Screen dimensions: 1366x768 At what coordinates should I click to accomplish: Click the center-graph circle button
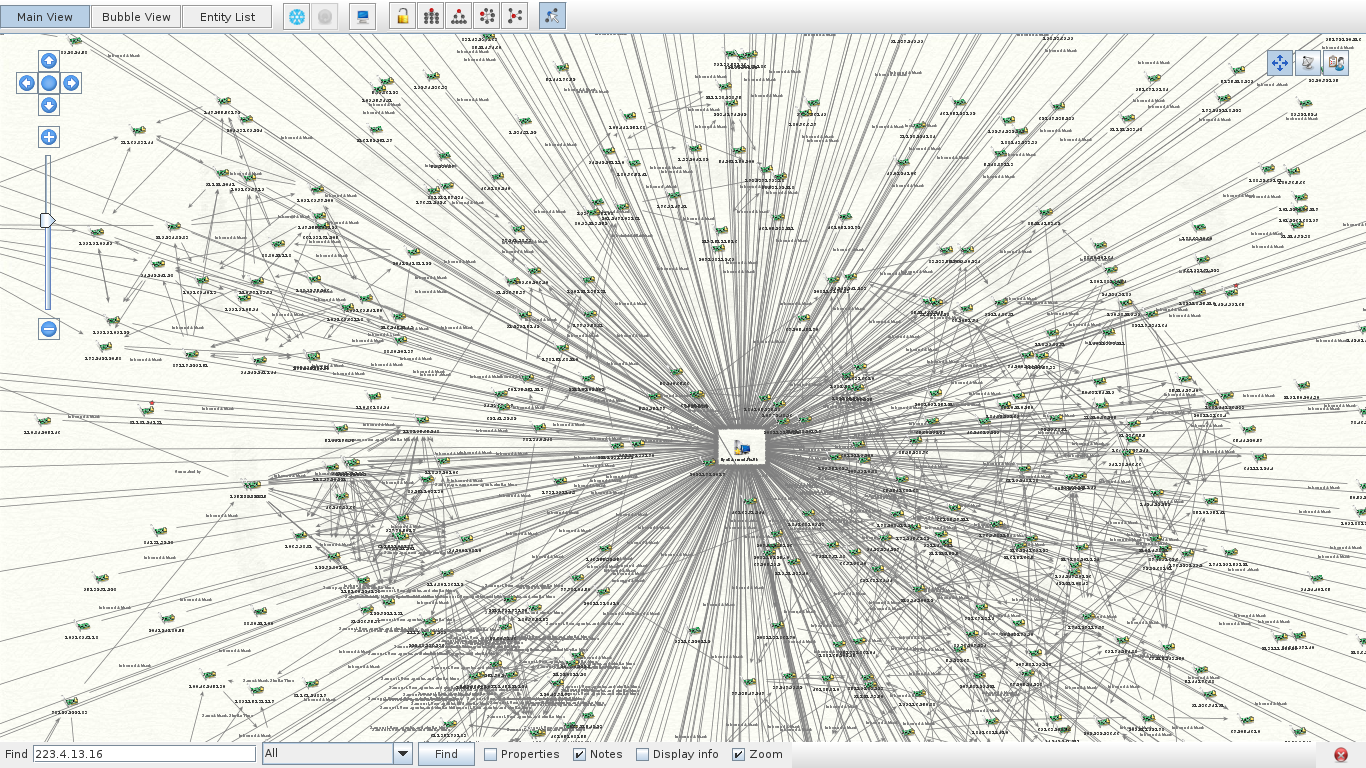49,83
